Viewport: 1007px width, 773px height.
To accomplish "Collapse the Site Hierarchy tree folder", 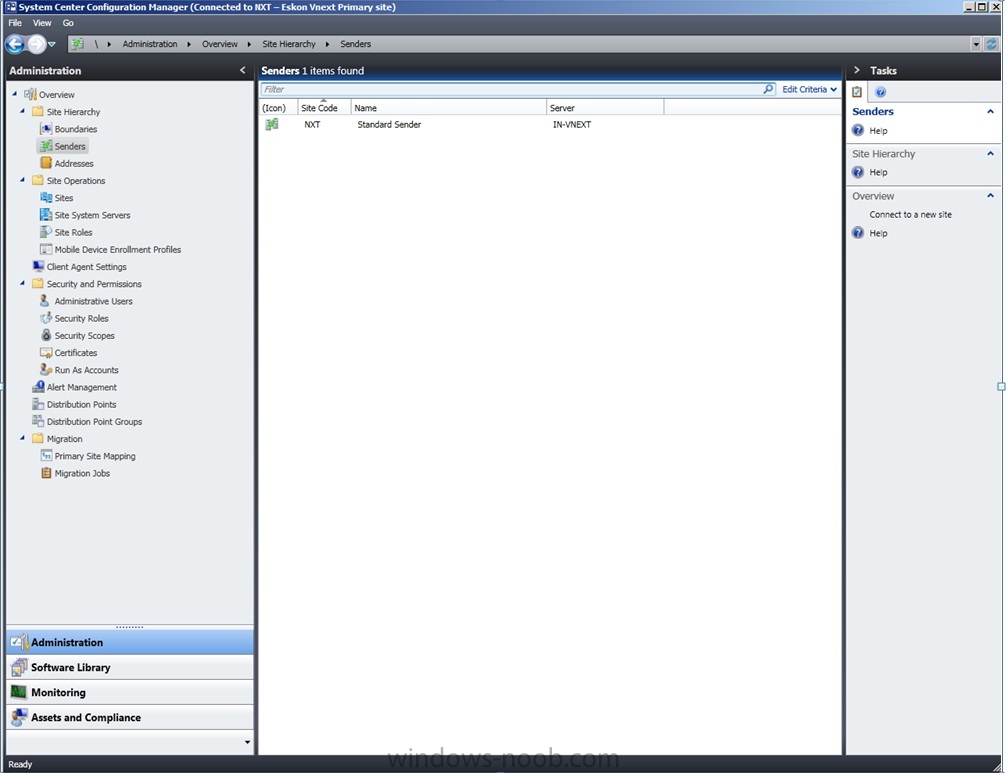I will [x=22, y=111].
